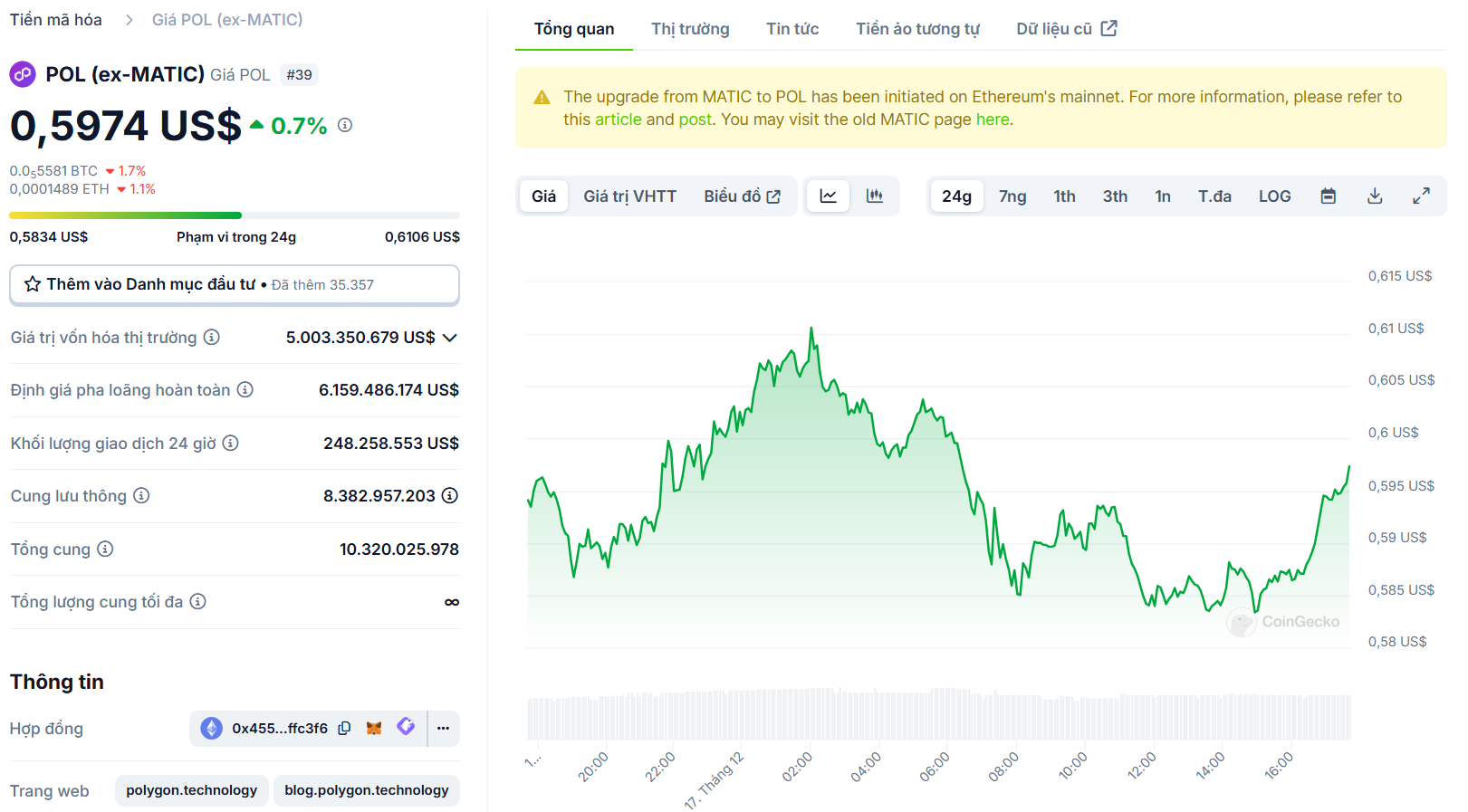Download chart data icon
The width and height of the screenshot is (1468, 812).
point(1375,196)
